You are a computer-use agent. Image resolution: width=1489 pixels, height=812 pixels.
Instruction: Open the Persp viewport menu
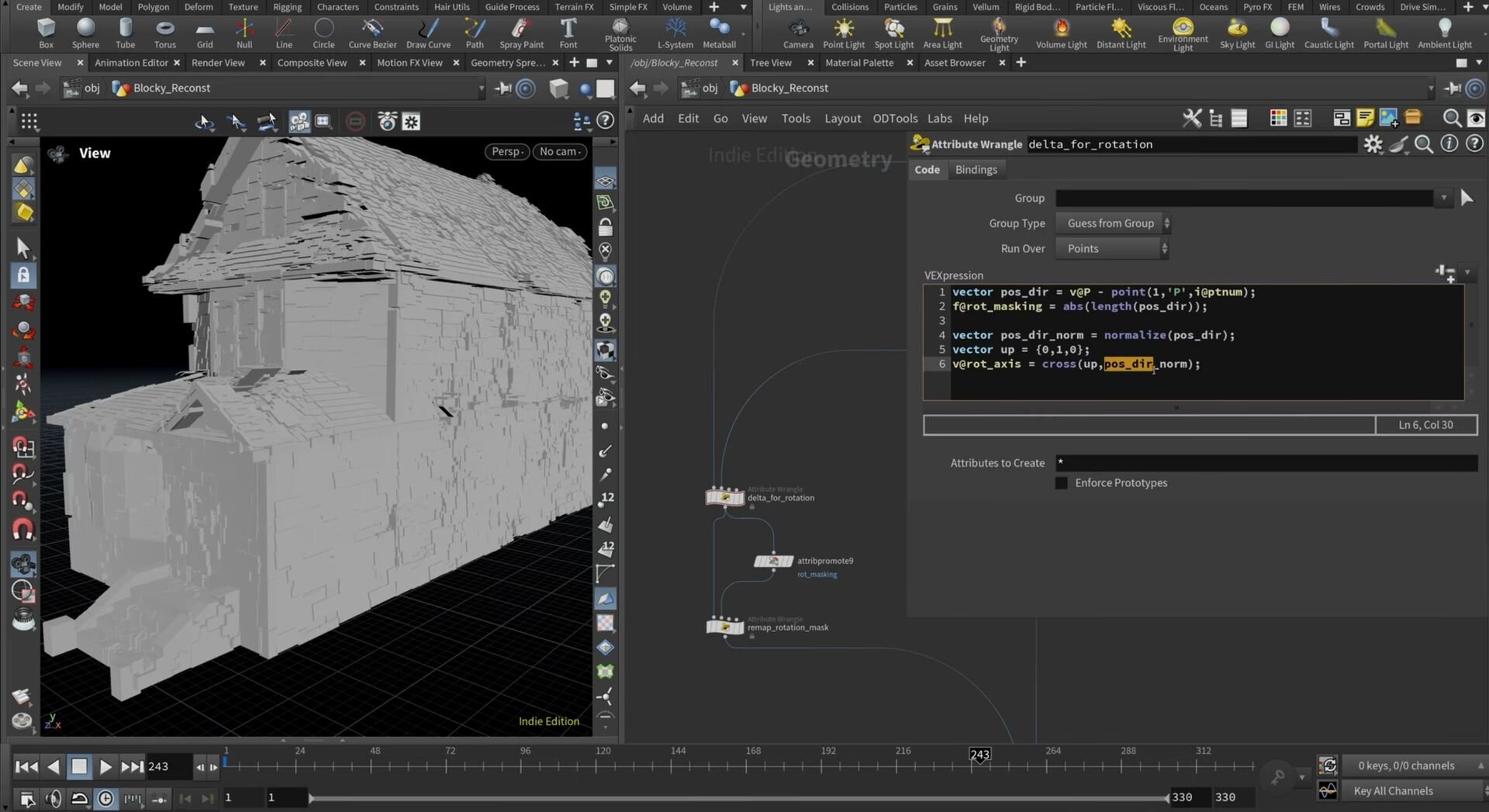point(508,151)
